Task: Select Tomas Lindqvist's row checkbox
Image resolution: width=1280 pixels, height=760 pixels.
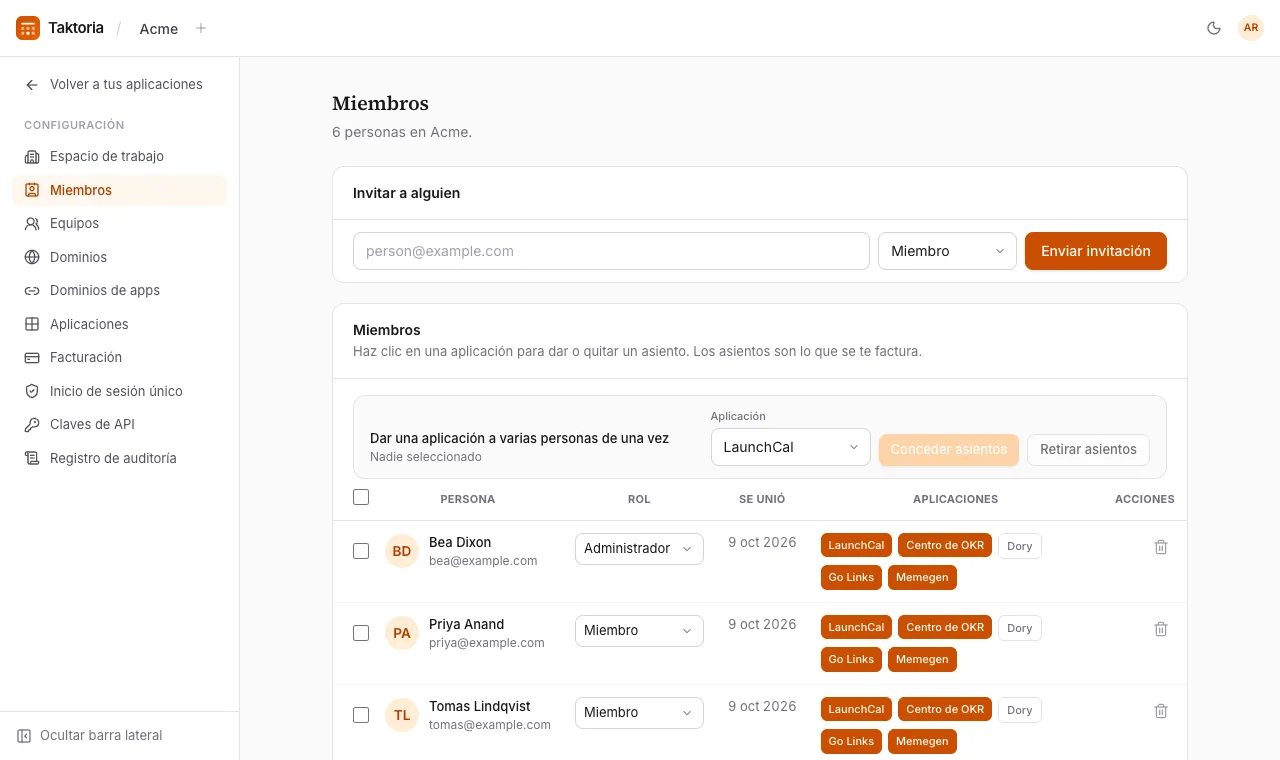Action: [361, 715]
